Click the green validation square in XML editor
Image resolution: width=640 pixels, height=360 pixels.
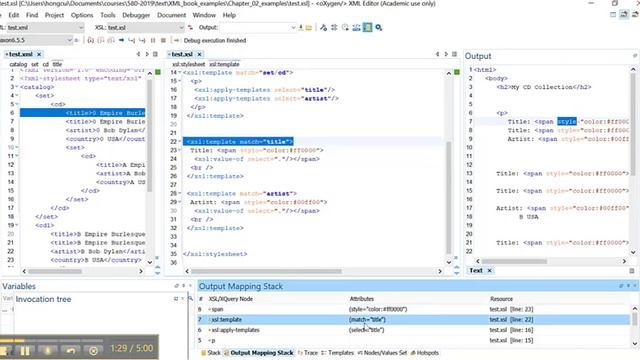coord(158,72)
